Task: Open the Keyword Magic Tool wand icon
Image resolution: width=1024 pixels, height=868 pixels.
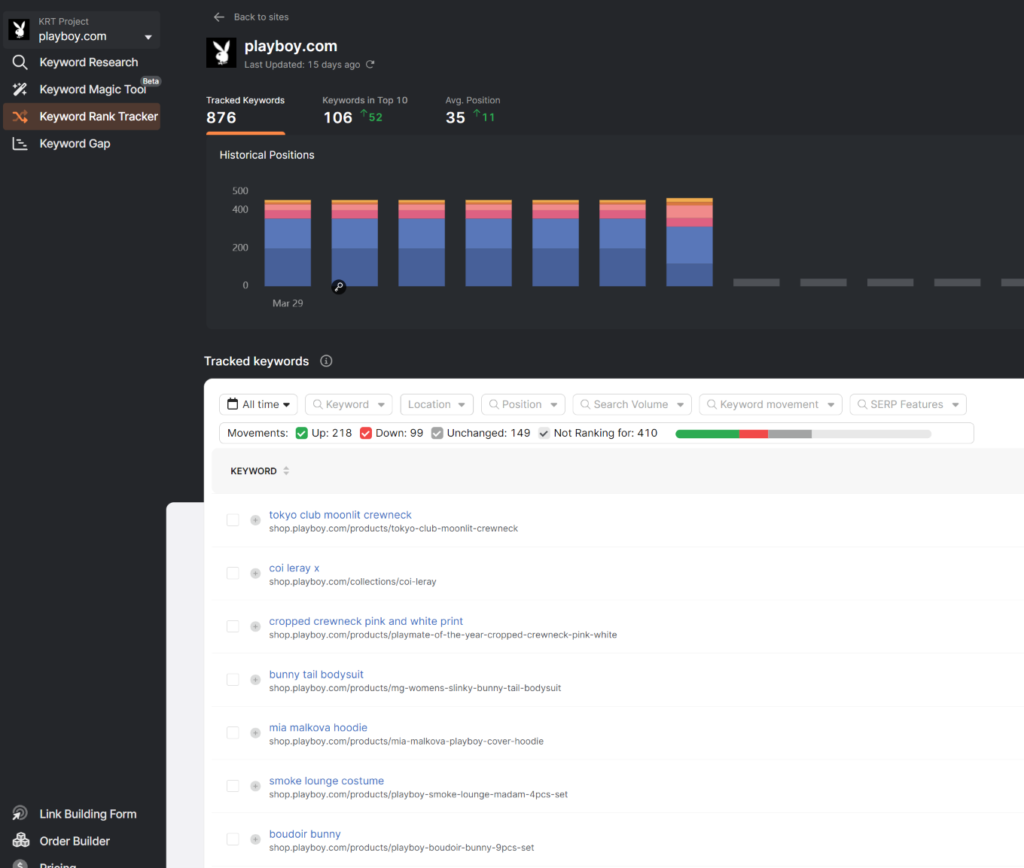Action: pyautogui.click(x=20, y=89)
